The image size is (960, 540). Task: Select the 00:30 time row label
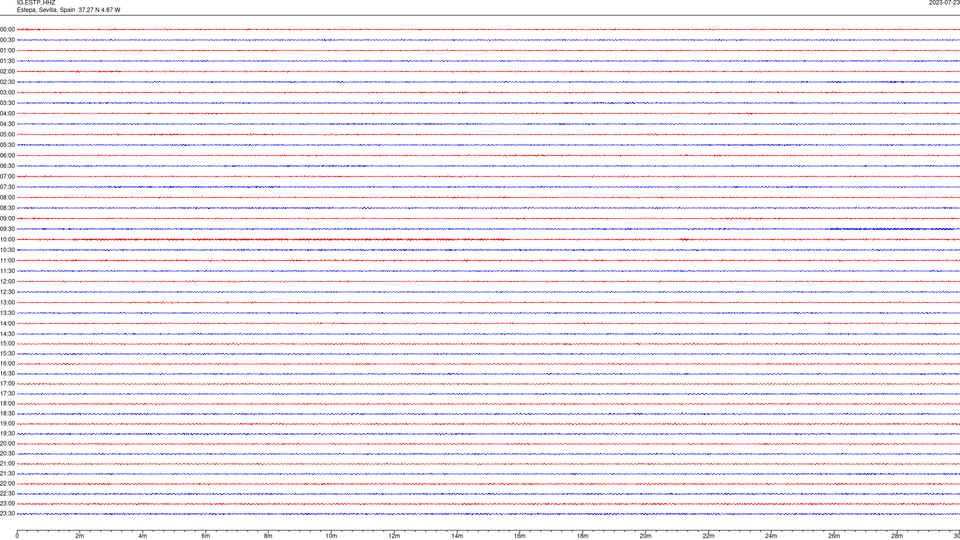[x=7, y=40]
